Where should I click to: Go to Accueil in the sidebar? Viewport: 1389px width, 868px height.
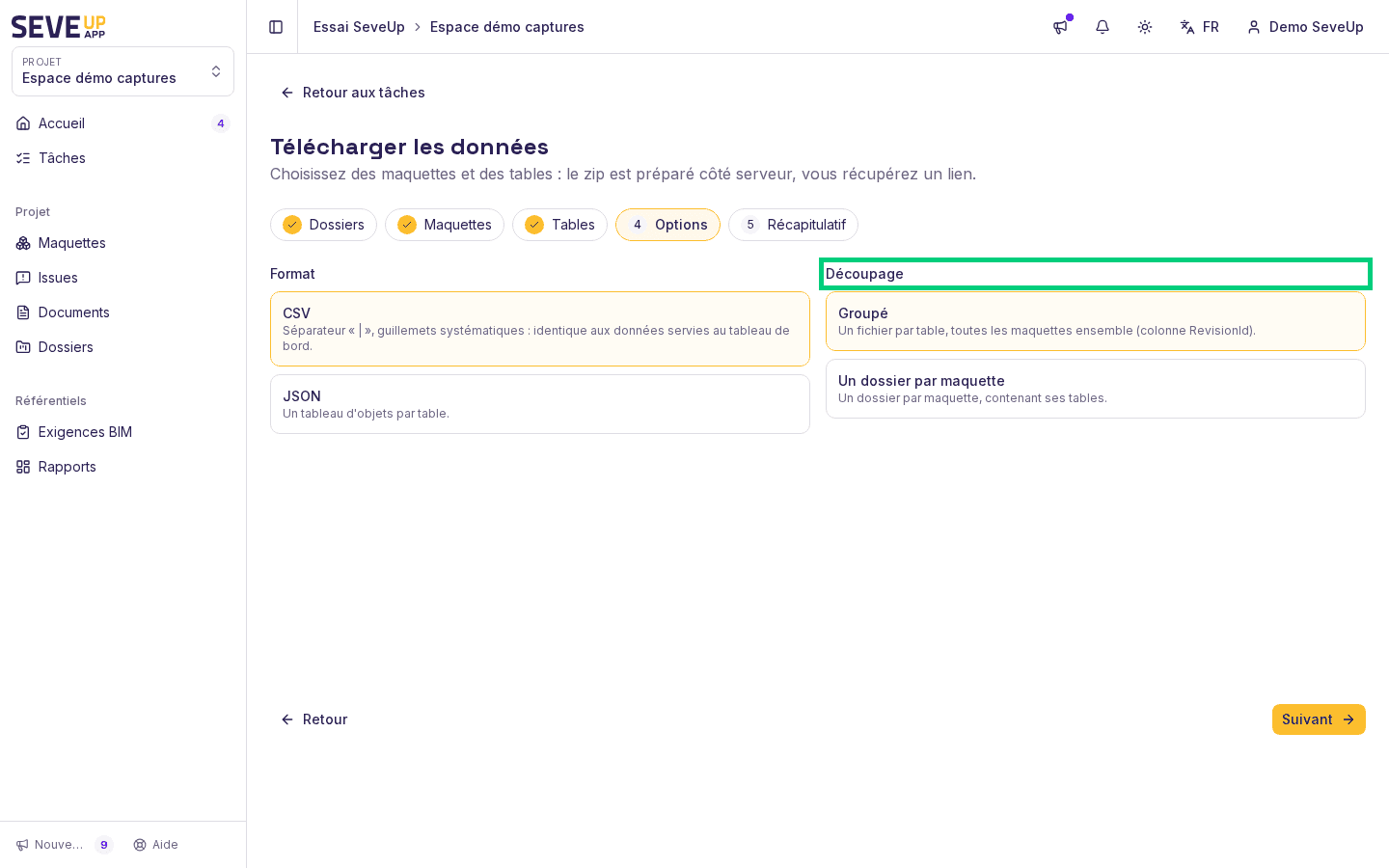pos(123,123)
